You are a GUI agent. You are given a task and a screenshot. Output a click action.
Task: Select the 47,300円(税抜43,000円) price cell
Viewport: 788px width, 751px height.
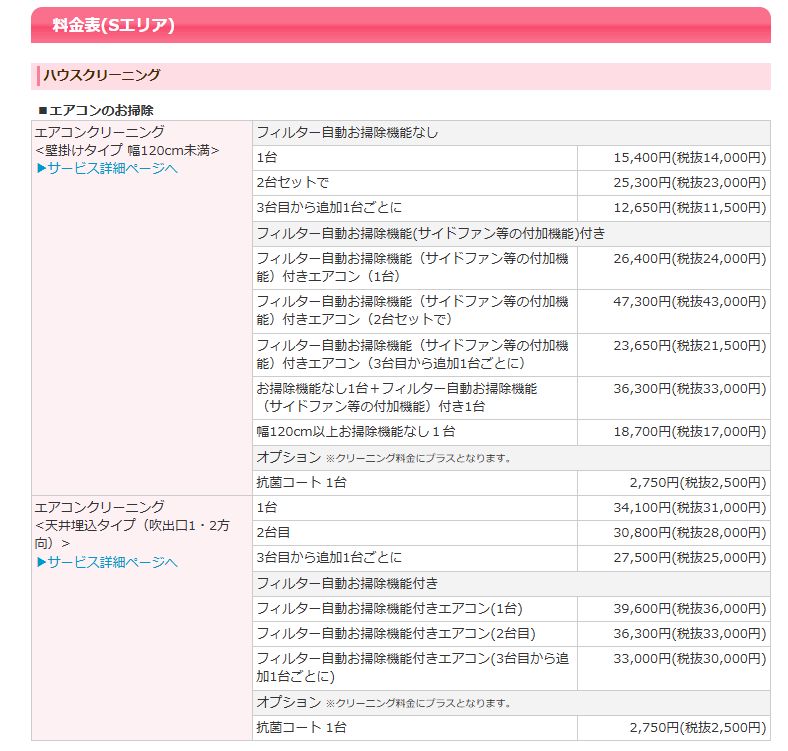click(x=689, y=301)
